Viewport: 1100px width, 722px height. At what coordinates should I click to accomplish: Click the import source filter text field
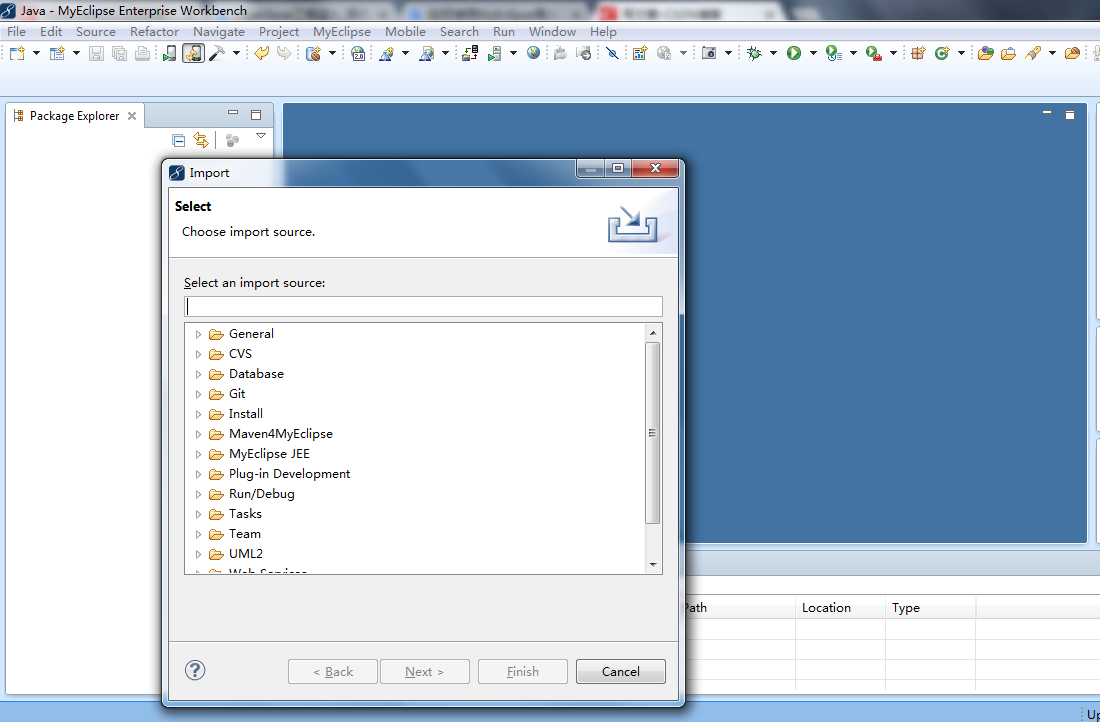coord(423,307)
